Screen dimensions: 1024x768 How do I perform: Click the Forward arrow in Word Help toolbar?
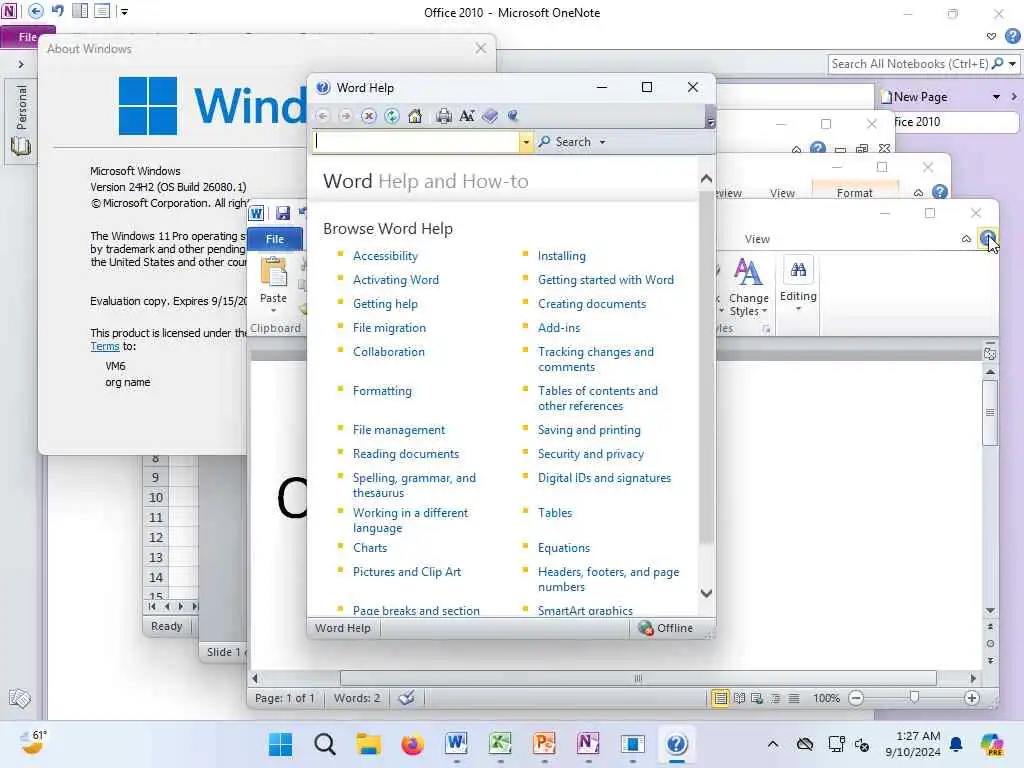pyautogui.click(x=345, y=116)
